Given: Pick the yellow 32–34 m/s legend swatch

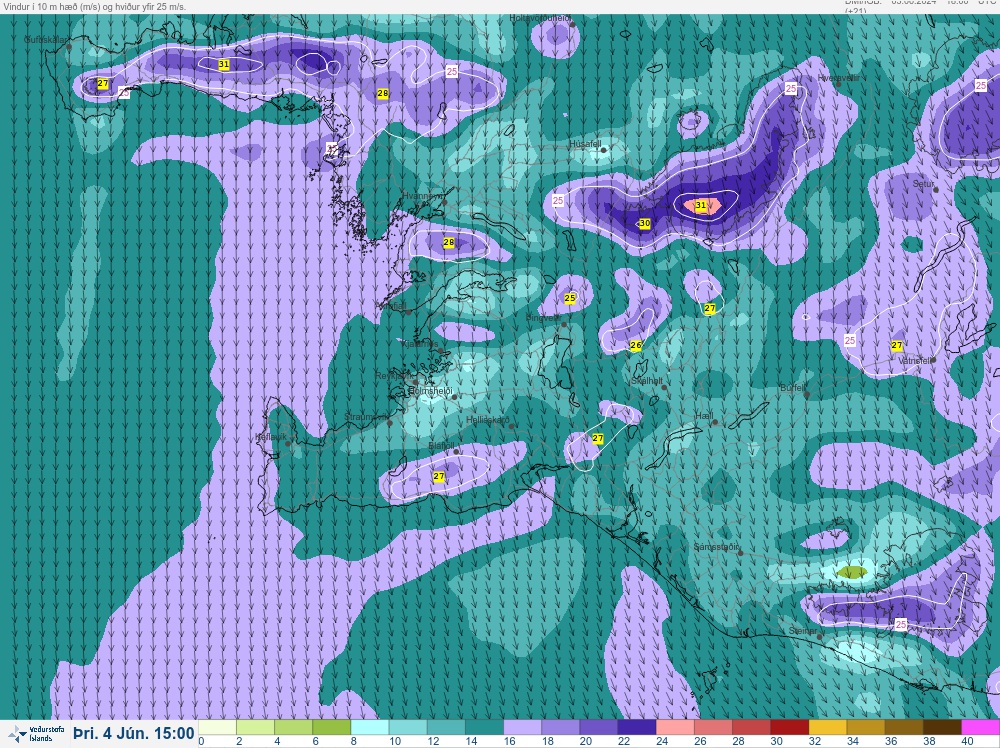Looking at the screenshot, I should click(x=828, y=728).
